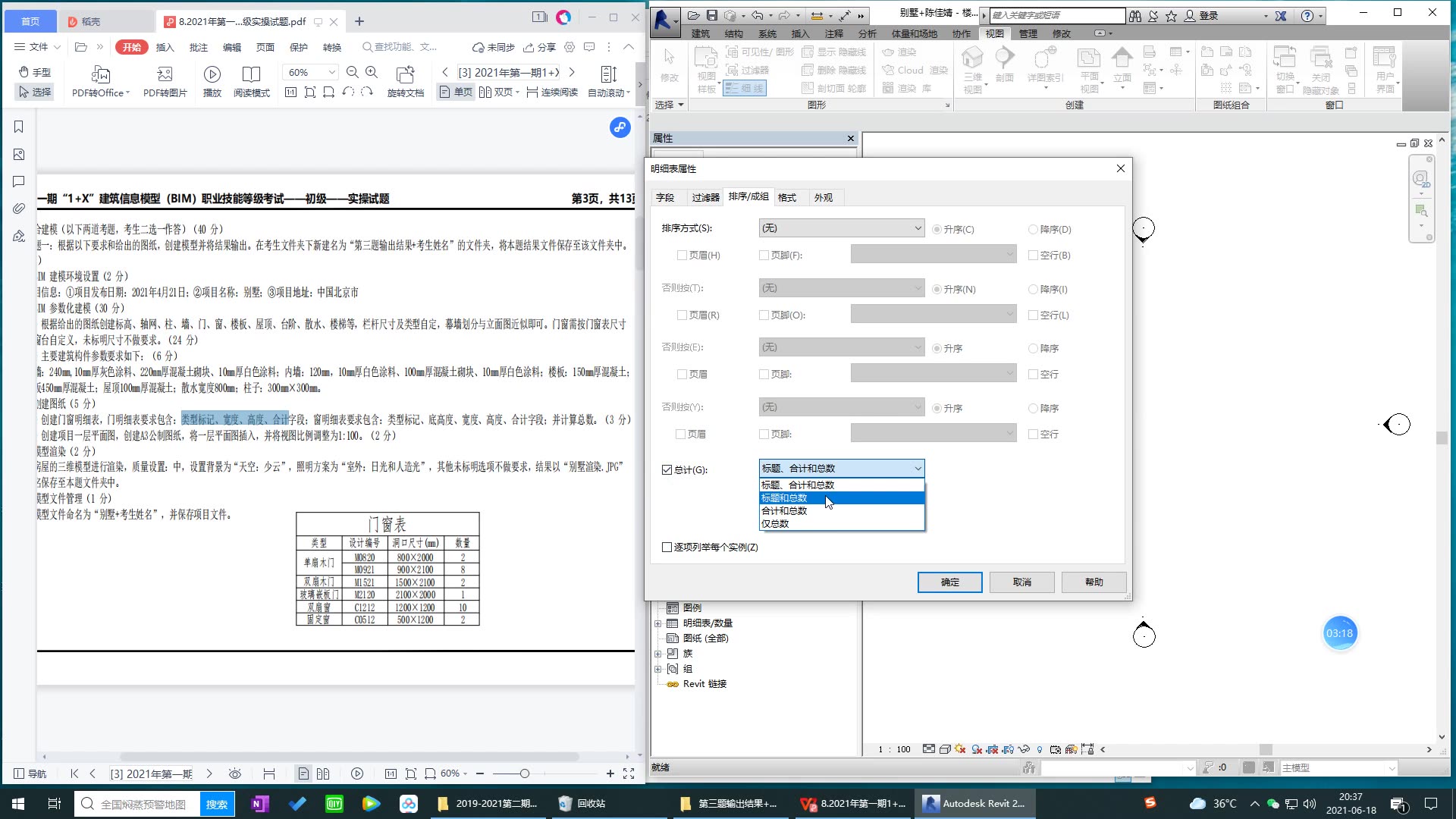Viewport: 1456px width, 819px height.
Task: Open the bookmark panel in WPS sidebar
Action: point(19,127)
